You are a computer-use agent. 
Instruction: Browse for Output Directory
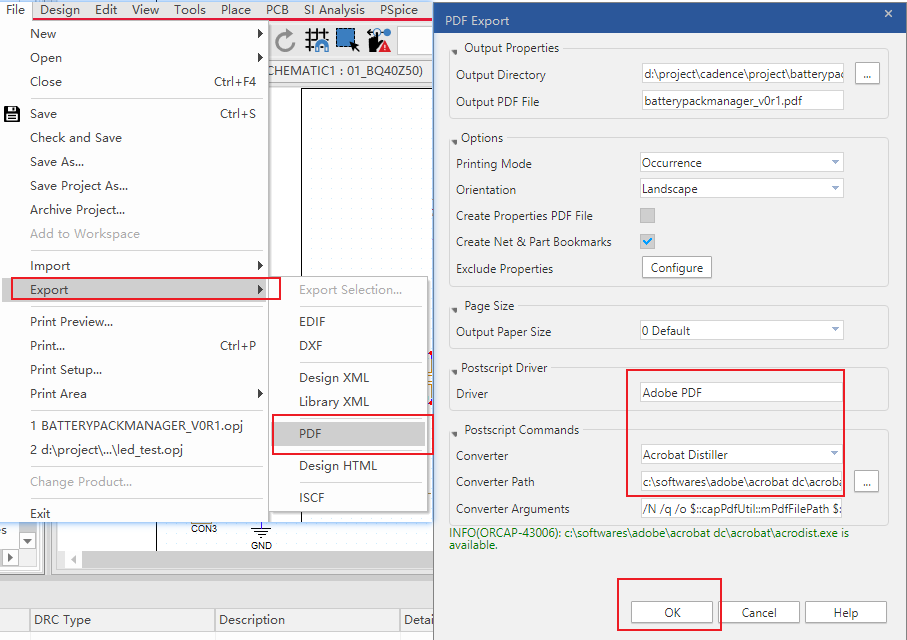(x=867, y=74)
